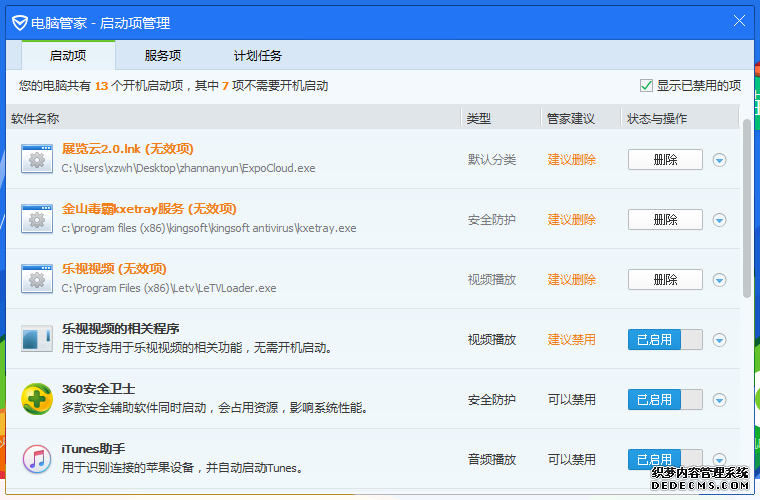Disable 360安全卫士 startup toggle
This screenshot has width=760, height=500.
coord(665,400)
